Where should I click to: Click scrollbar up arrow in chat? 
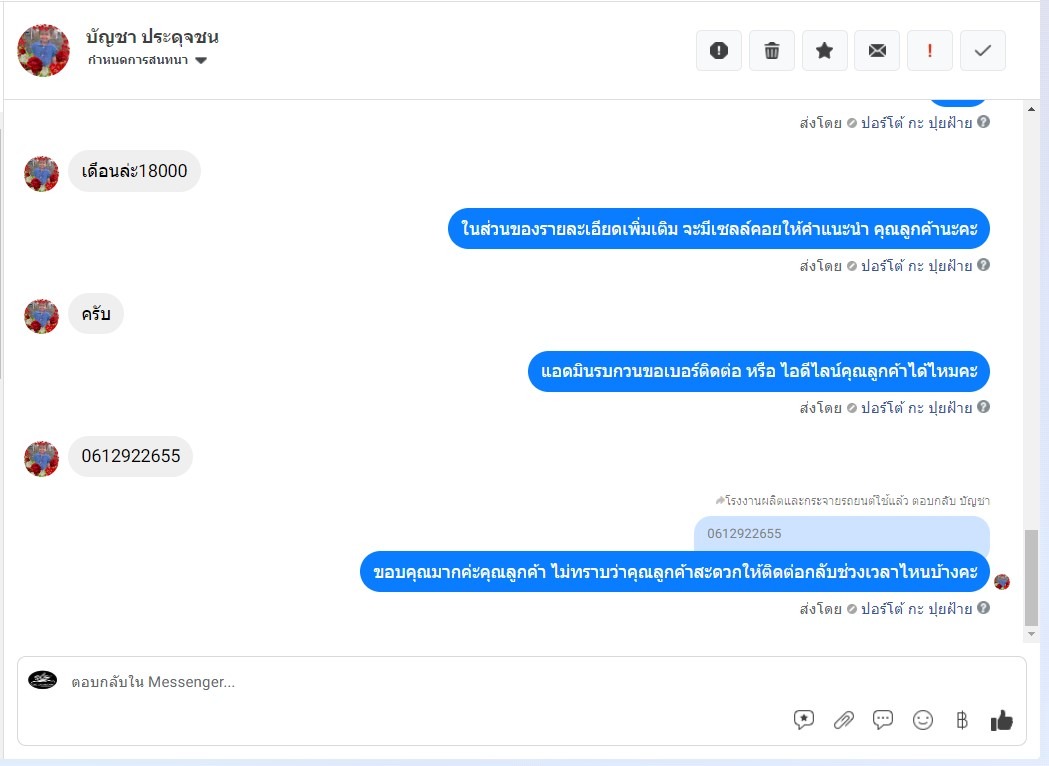click(x=1032, y=109)
